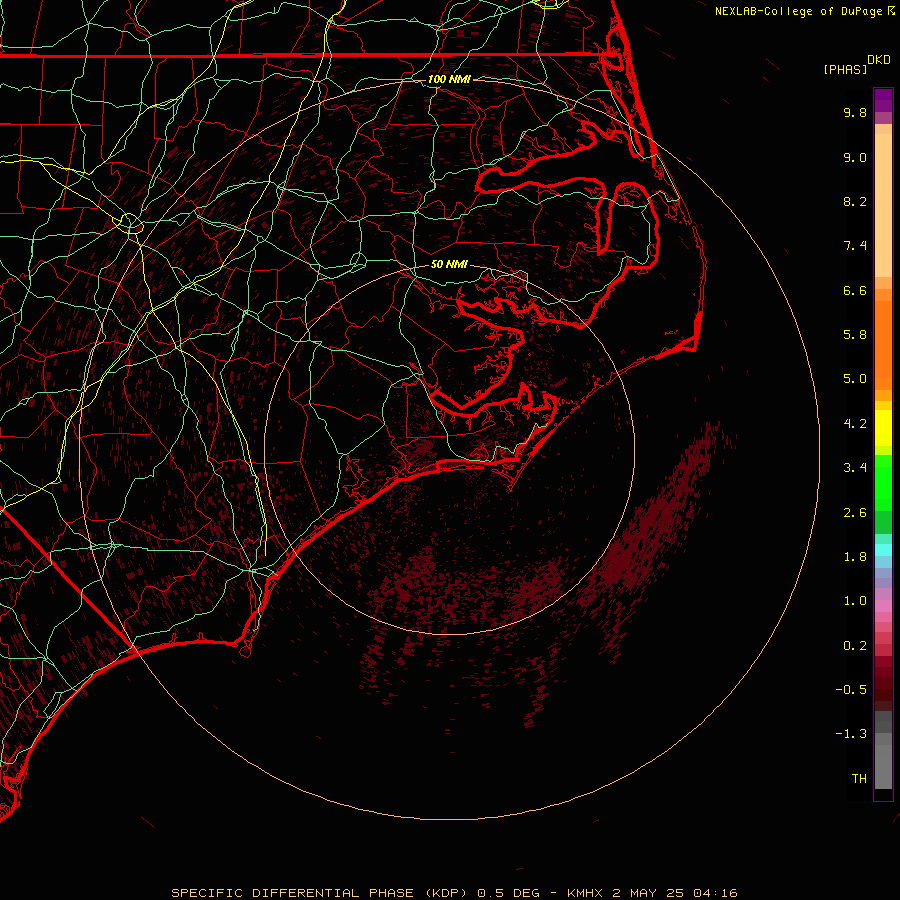This screenshot has width=900, height=900.
Task: Click the yellow segment of the color bar
Action: coord(883,428)
